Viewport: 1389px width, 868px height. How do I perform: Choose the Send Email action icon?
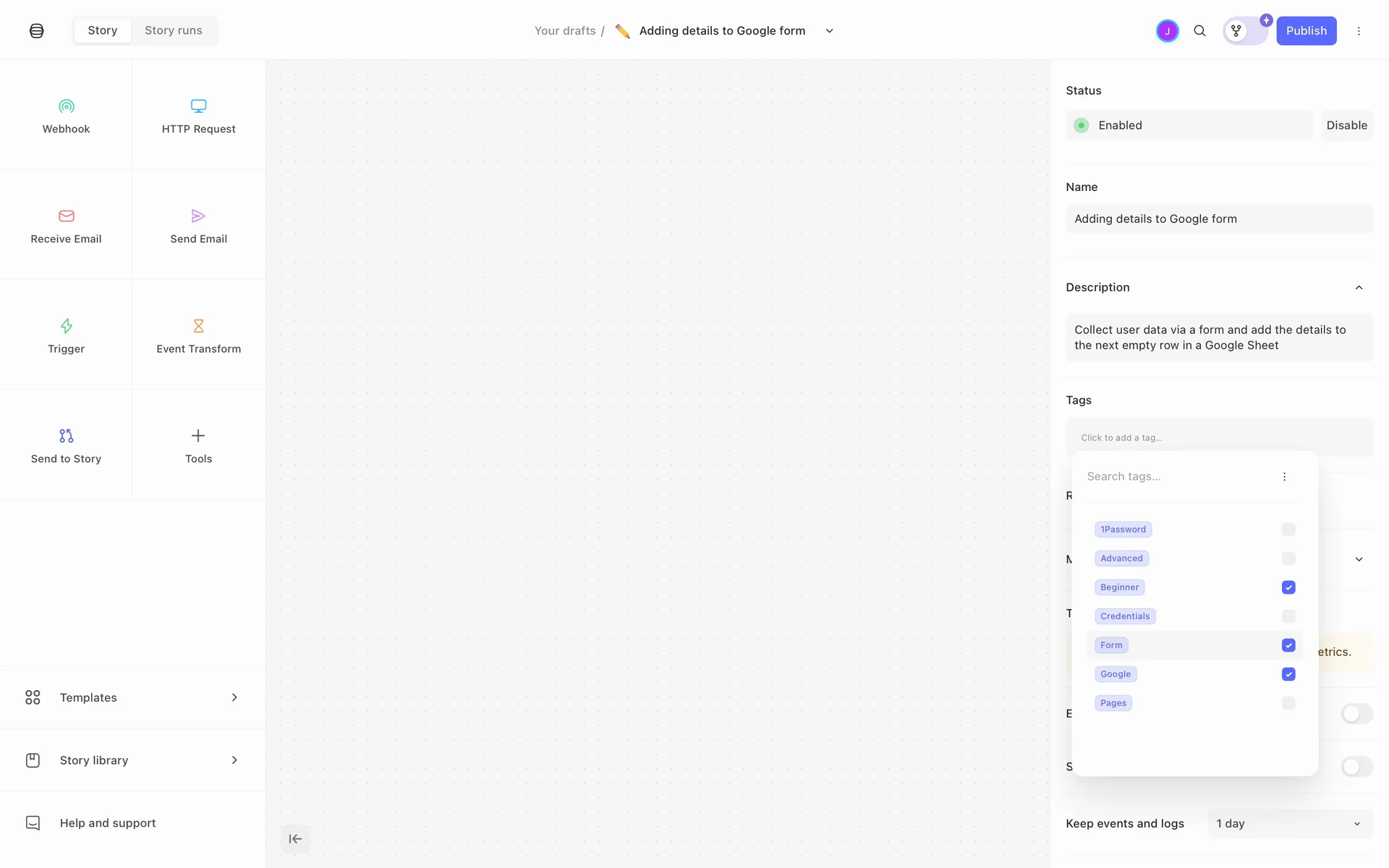click(198, 216)
